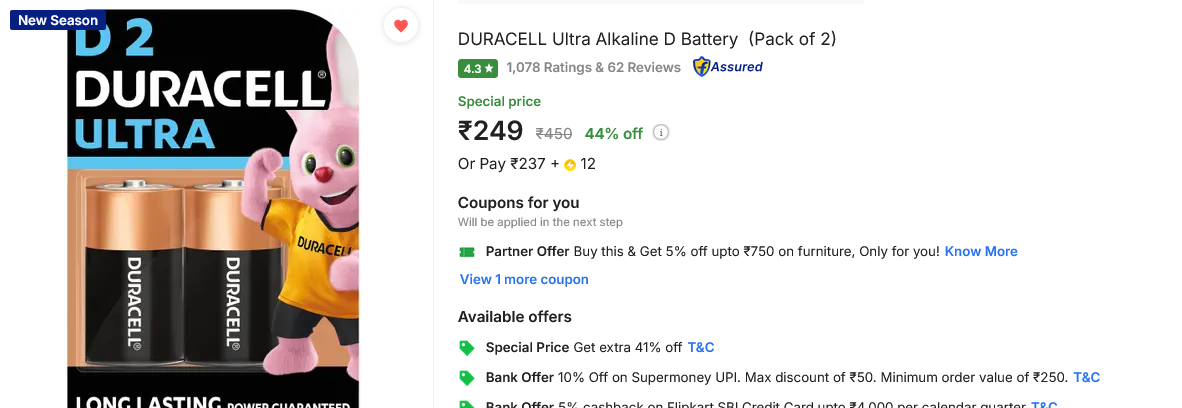
Task: Click the Supermoney UPI Bank Offer tag icon
Action: [466, 378]
